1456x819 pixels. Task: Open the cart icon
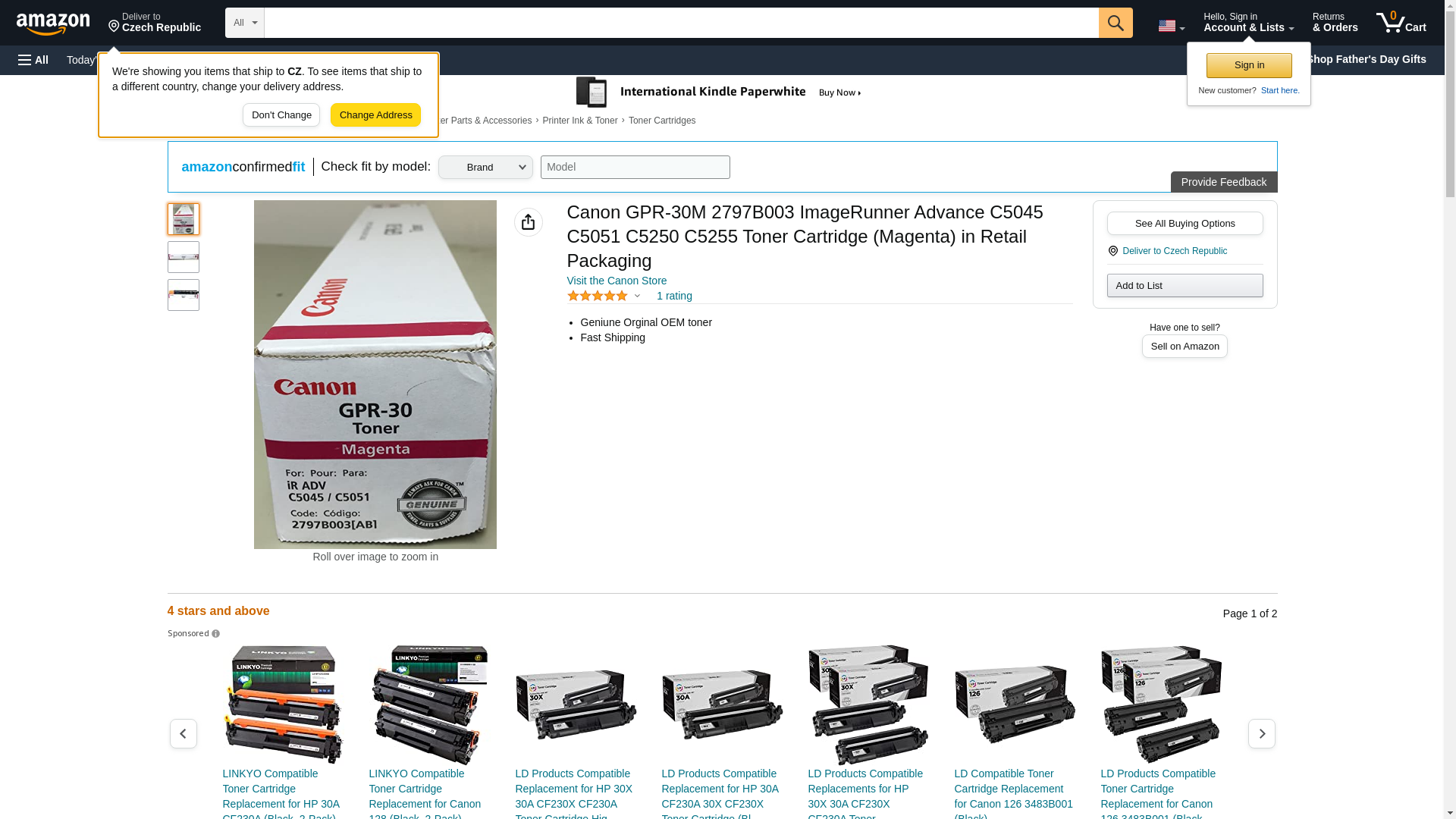click(x=1400, y=23)
